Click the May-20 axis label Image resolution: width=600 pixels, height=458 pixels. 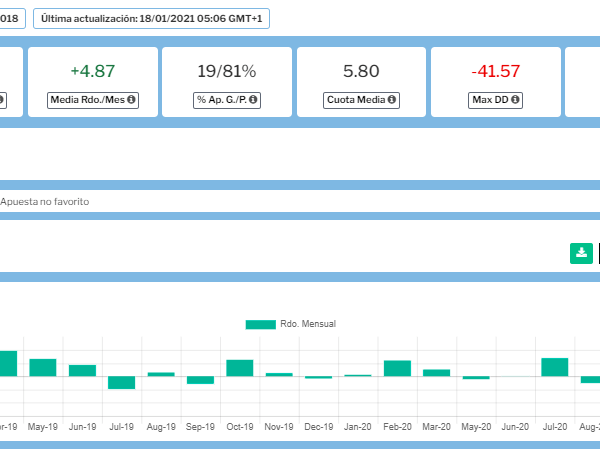coord(476,427)
